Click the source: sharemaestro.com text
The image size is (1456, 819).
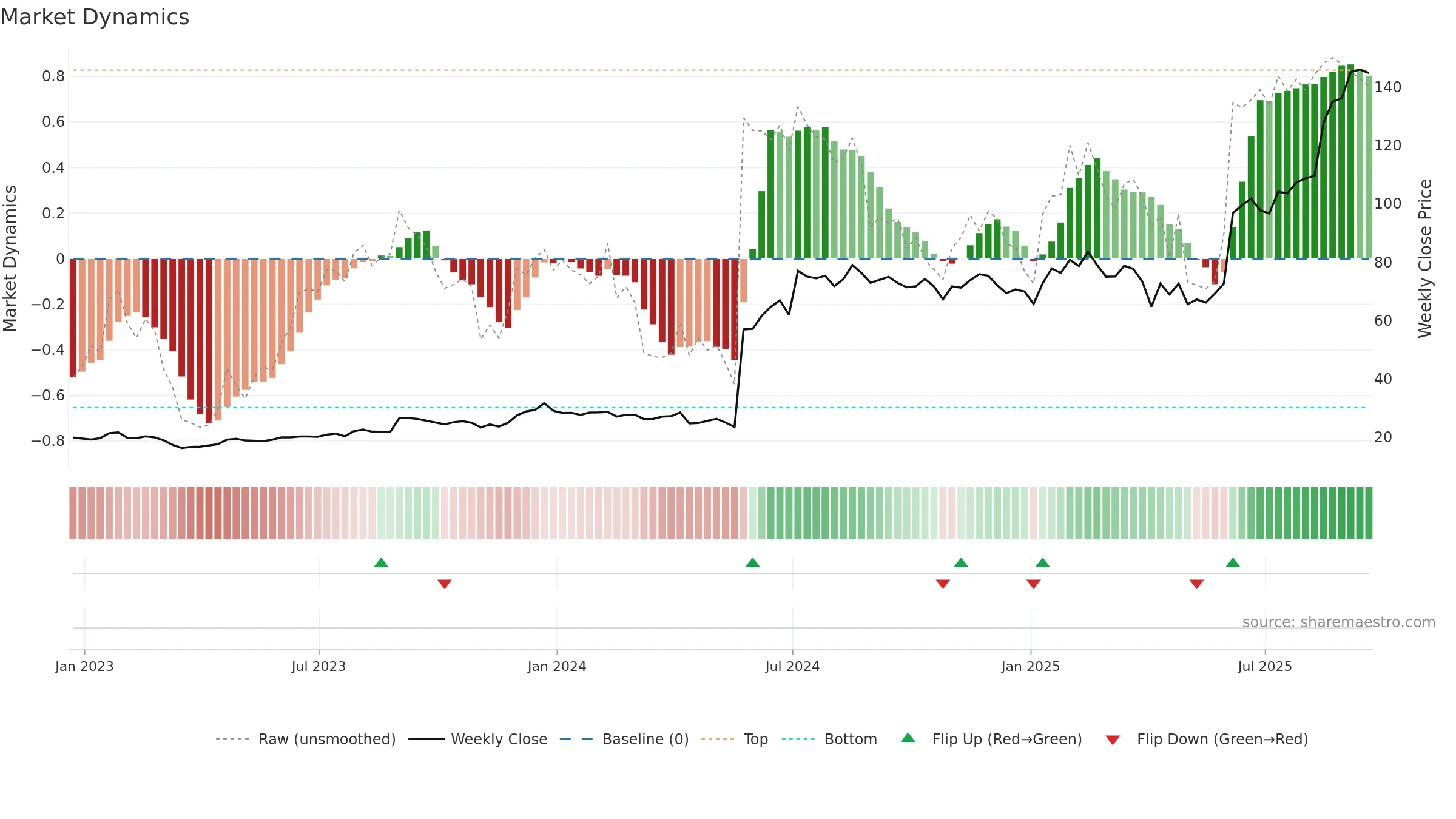(1339, 622)
